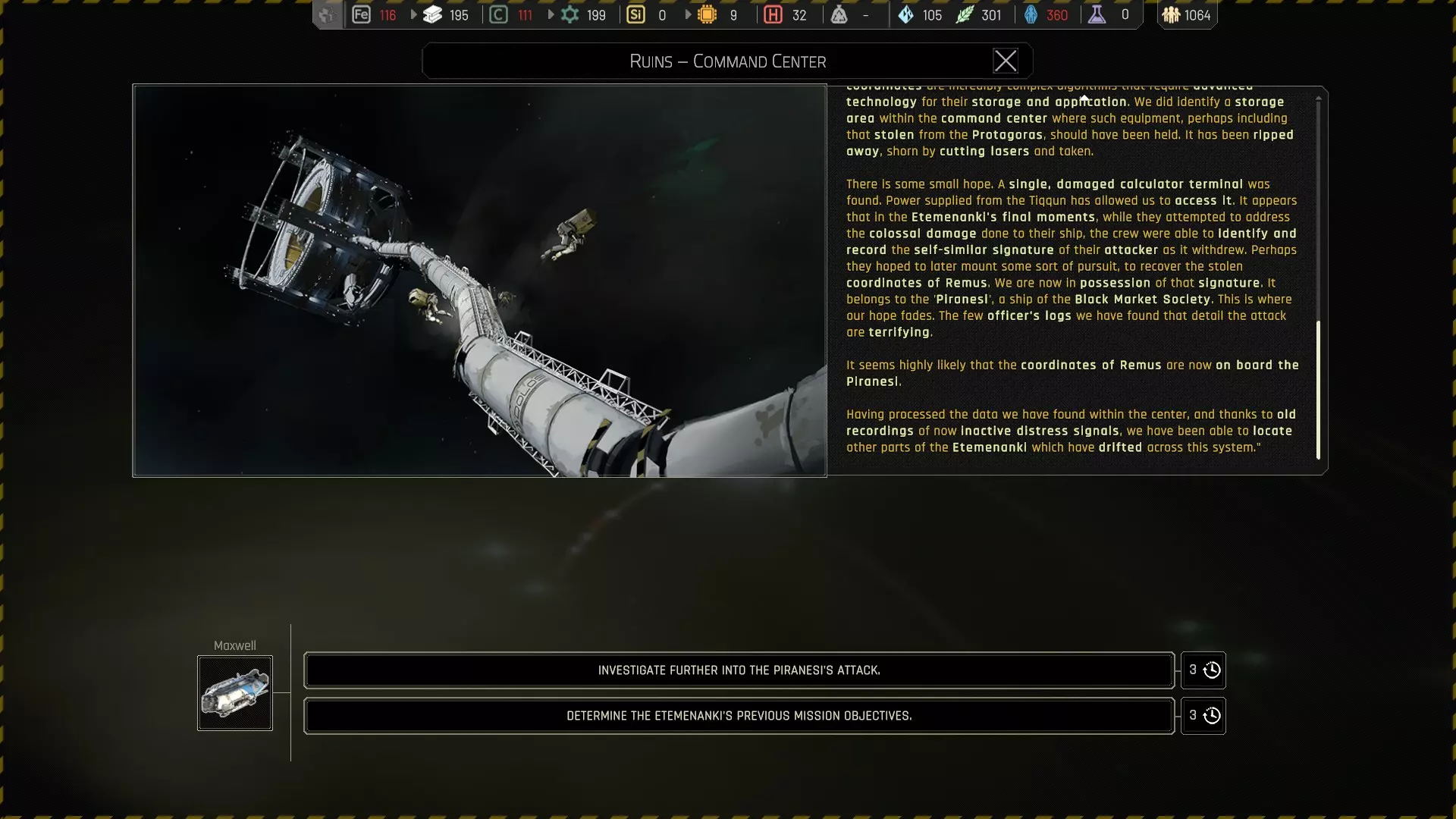Click the water crystal resource icon
The width and height of the screenshot is (1456, 819).
906,14
